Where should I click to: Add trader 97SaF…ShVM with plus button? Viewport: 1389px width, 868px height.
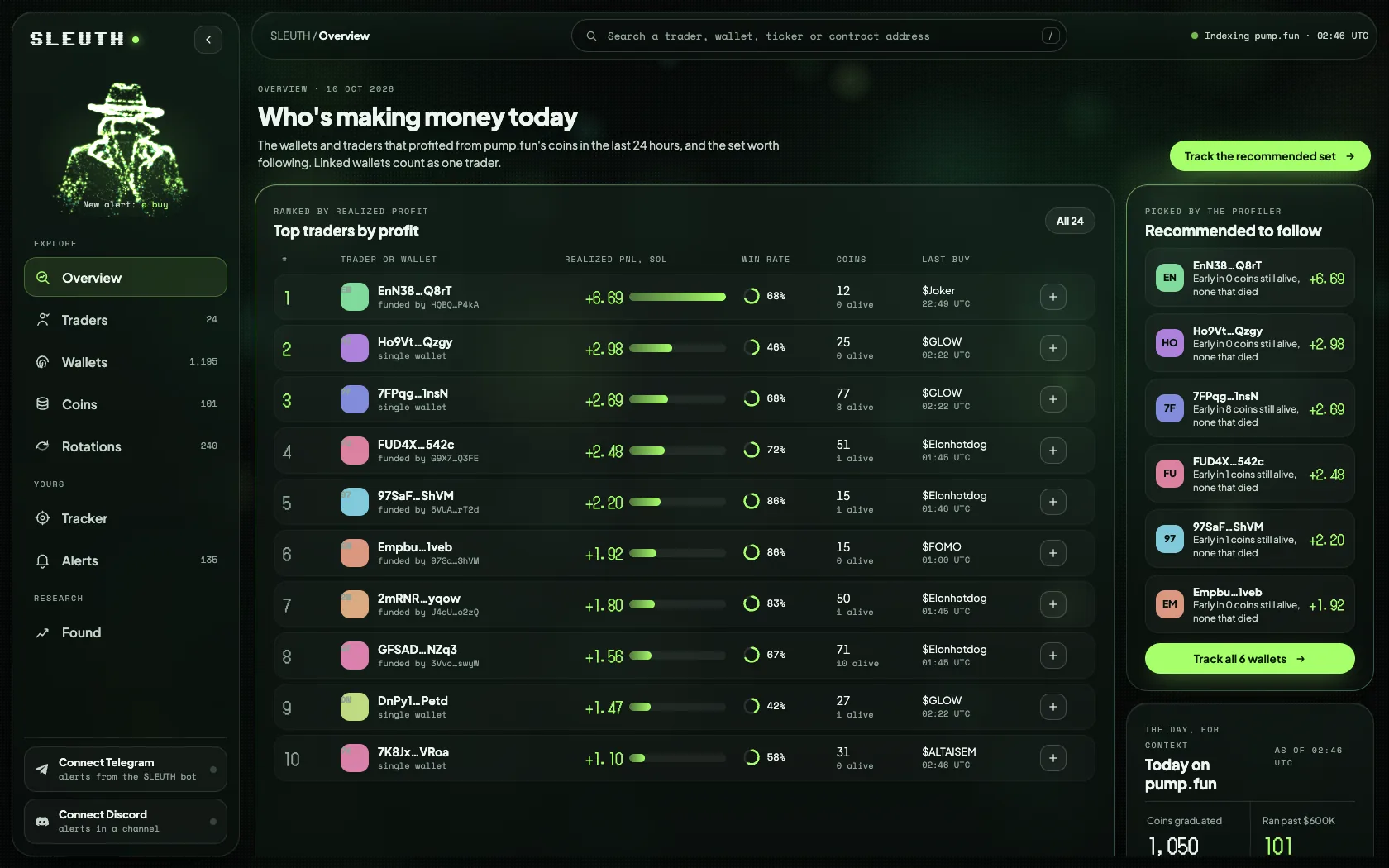click(1053, 502)
